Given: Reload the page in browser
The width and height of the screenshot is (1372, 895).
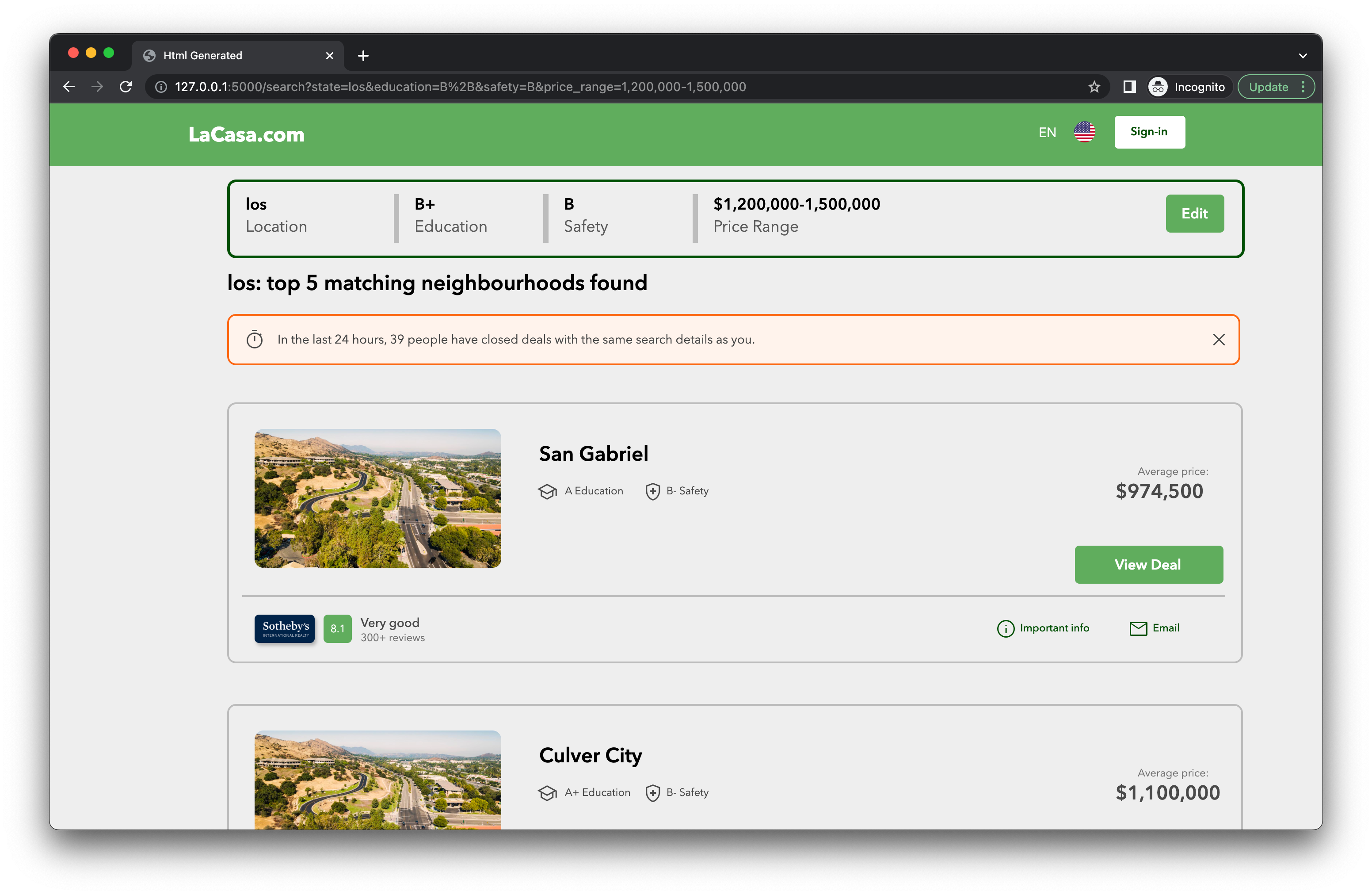Looking at the screenshot, I should coord(126,87).
